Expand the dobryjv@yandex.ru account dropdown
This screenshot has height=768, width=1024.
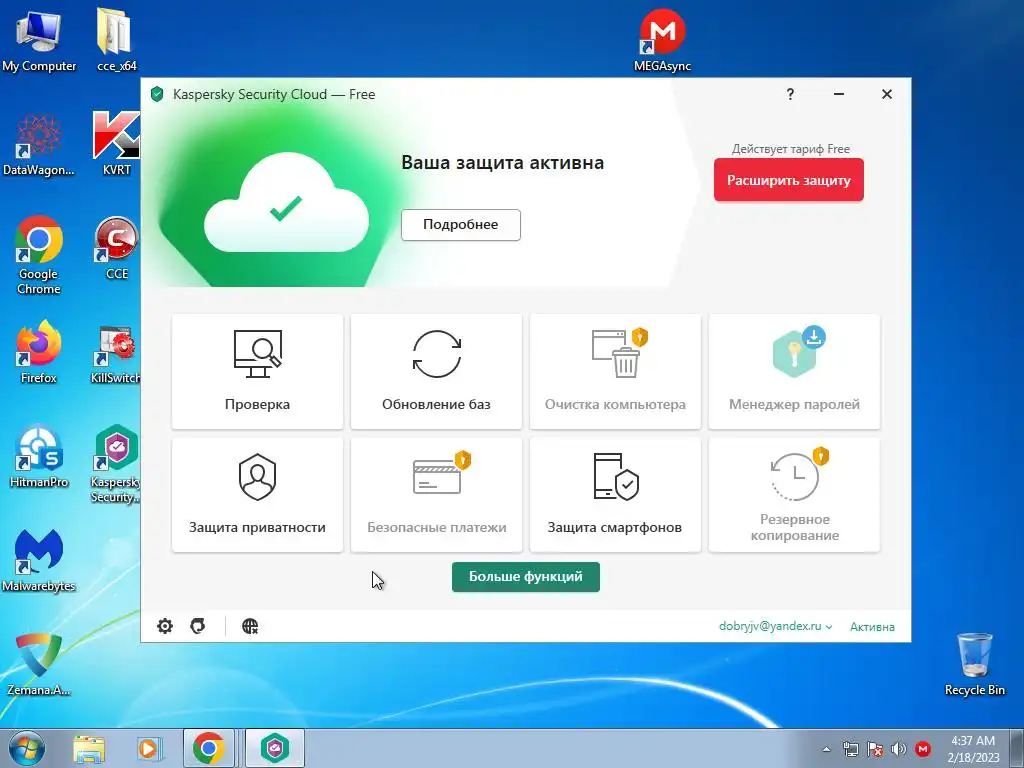(775, 626)
